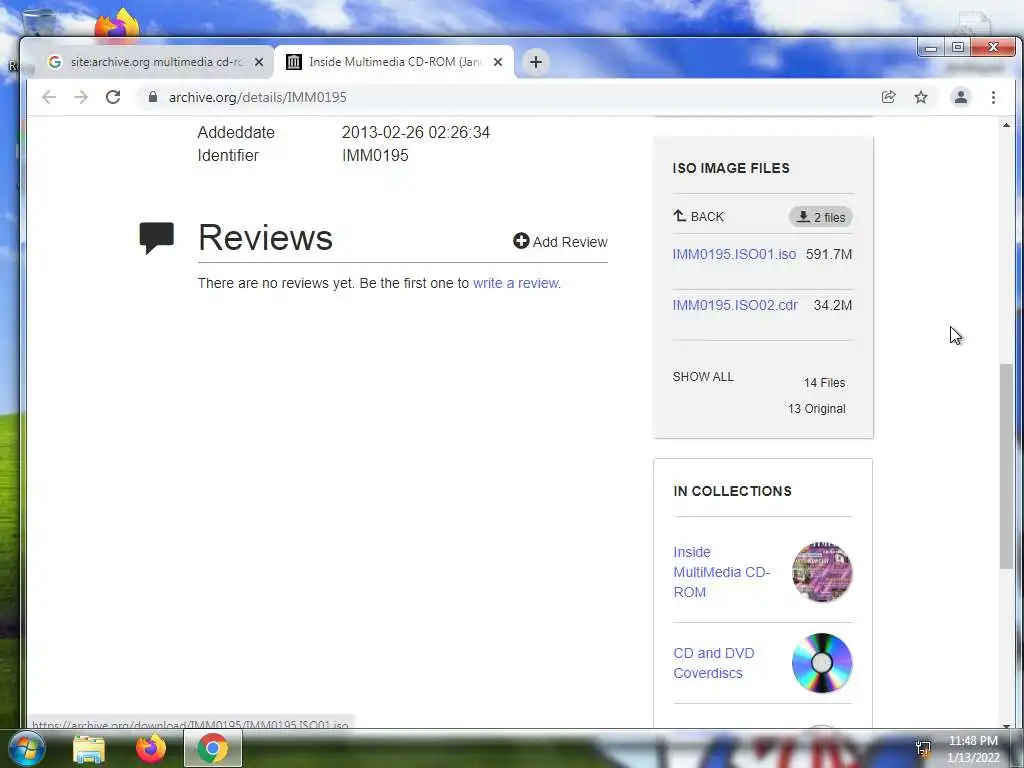Open Firefox from the taskbar
This screenshot has height=768, width=1024.
click(x=151, y=748)
